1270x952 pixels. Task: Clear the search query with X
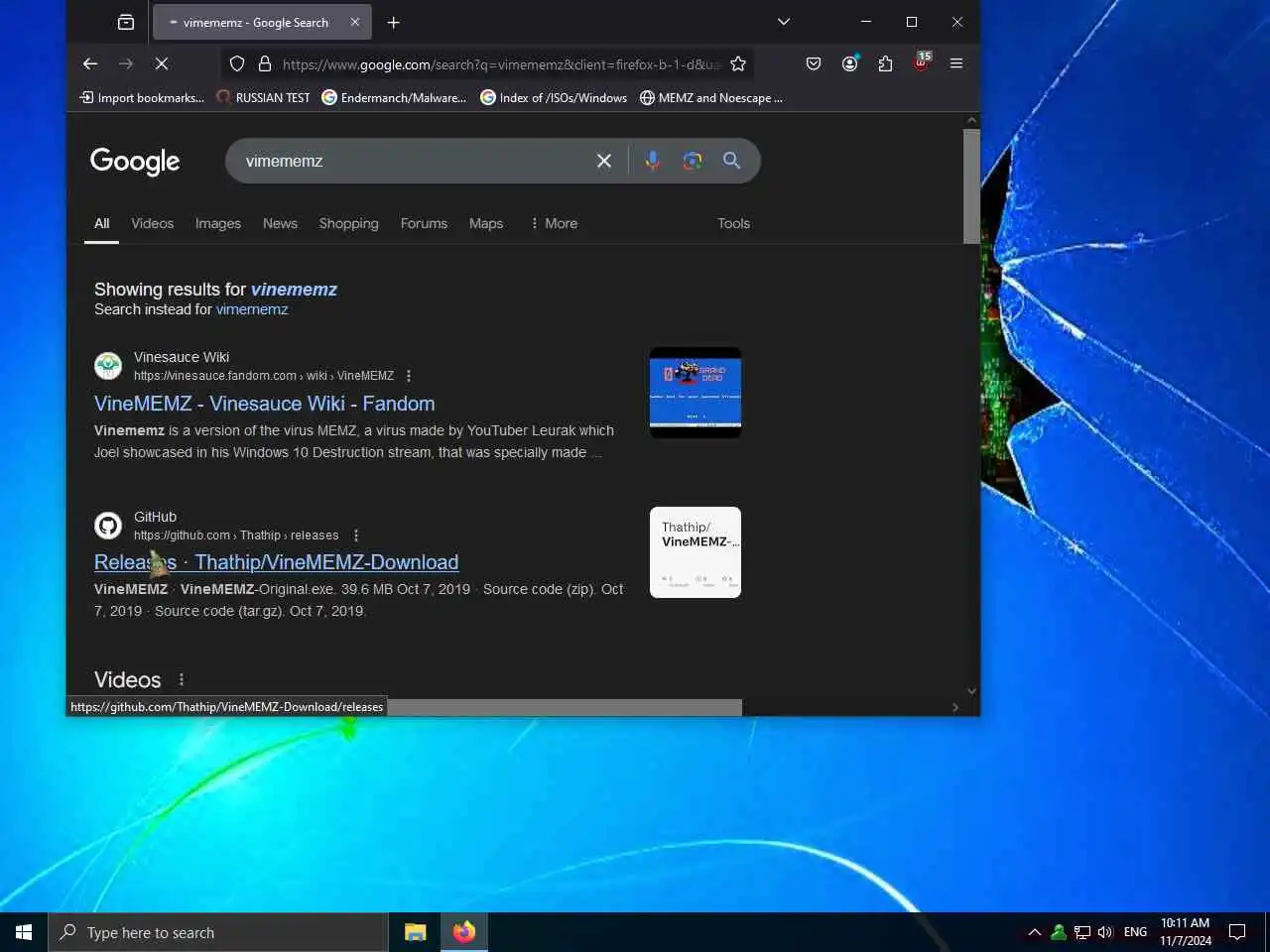pos(603,161)
